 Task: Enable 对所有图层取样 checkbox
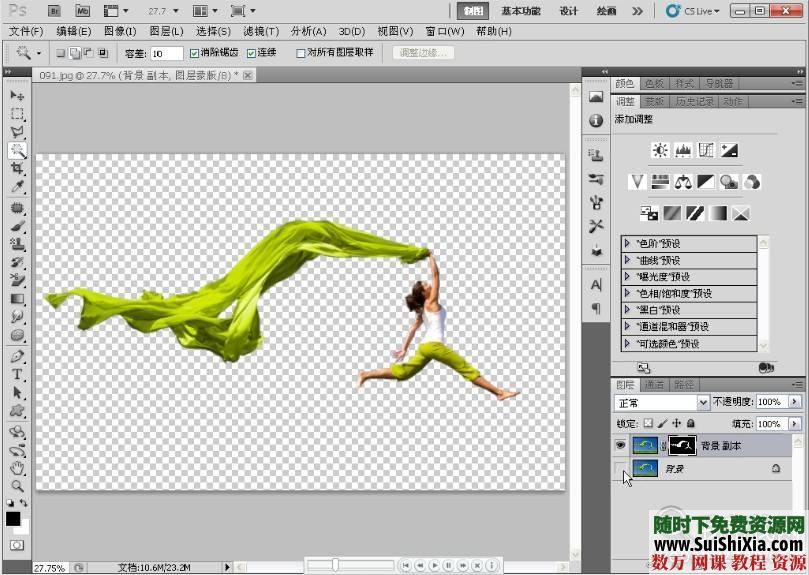[301, 53]
